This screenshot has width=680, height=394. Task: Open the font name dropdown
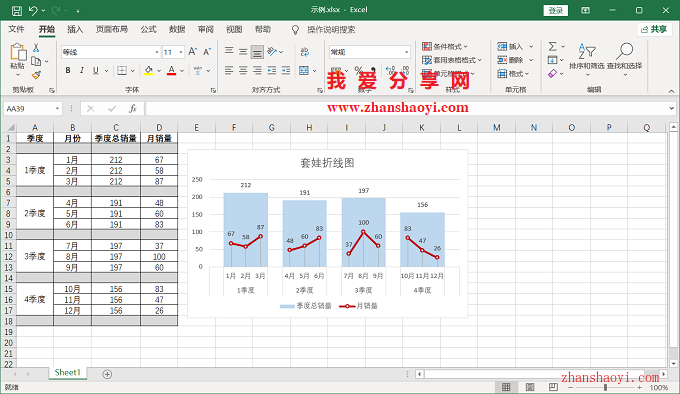(x=157, y=52)
